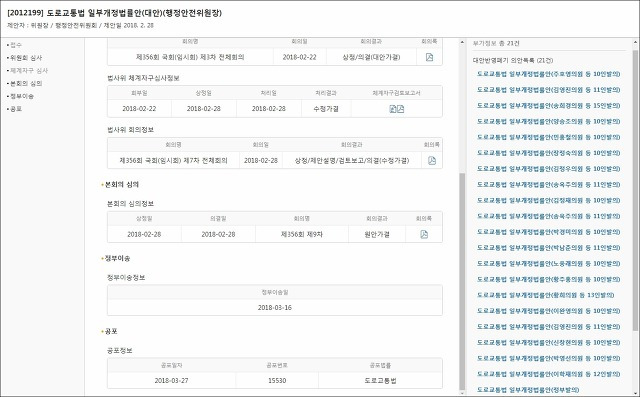Jump to 접수 section in left menu

click(x=16, y=45)
